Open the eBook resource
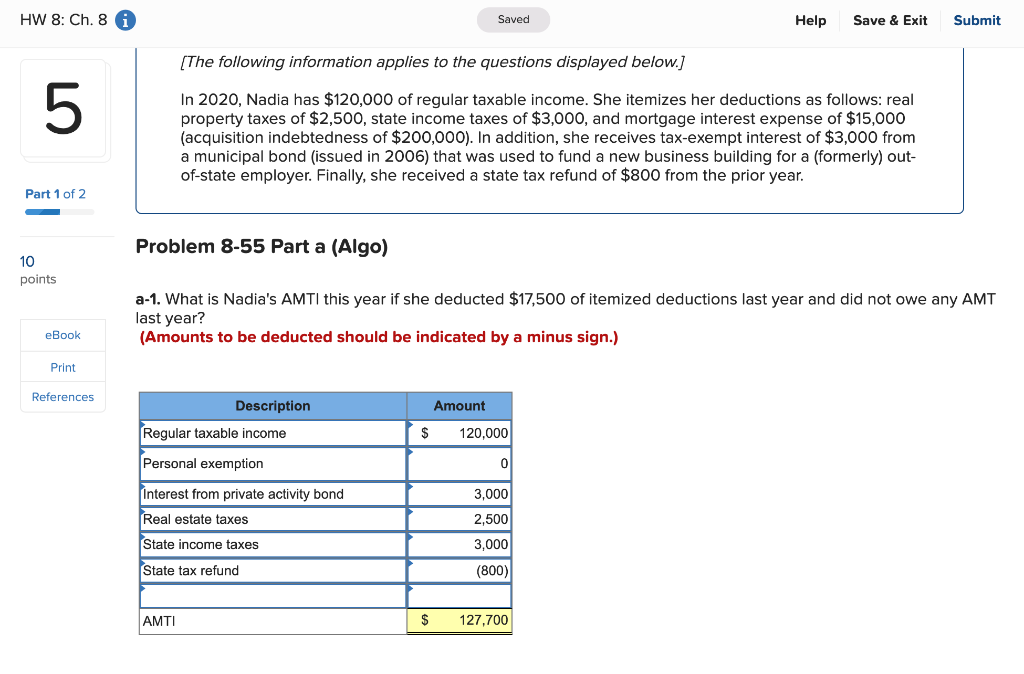The width and height of the screenshot is (1024, 674). (62, 335)
